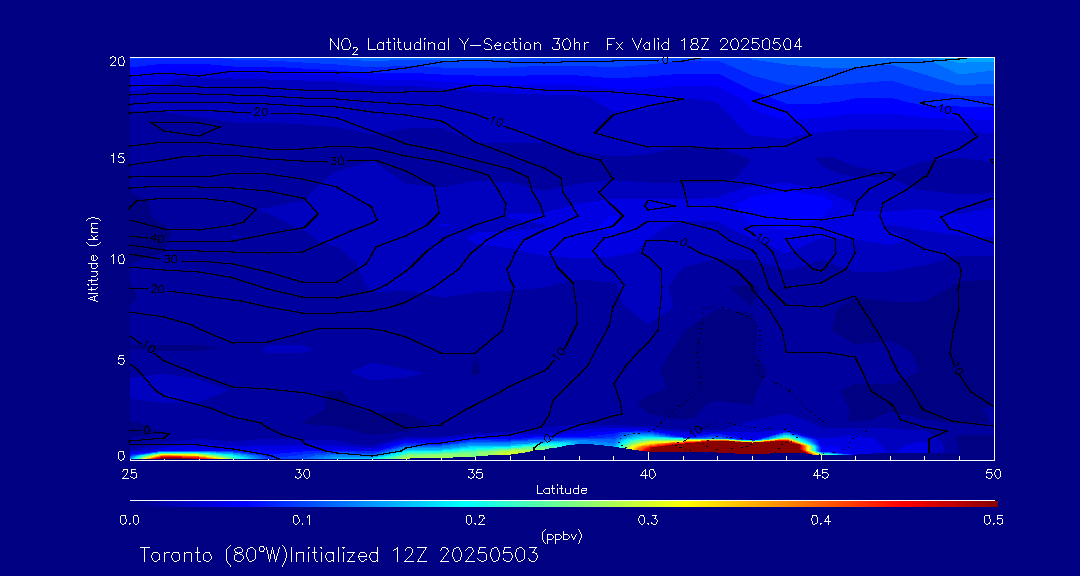Viewport: 1080px width, 576px height.
Task: Select the '(ppbv)' units label under the colorbar
Action: [x=561, y=536]
